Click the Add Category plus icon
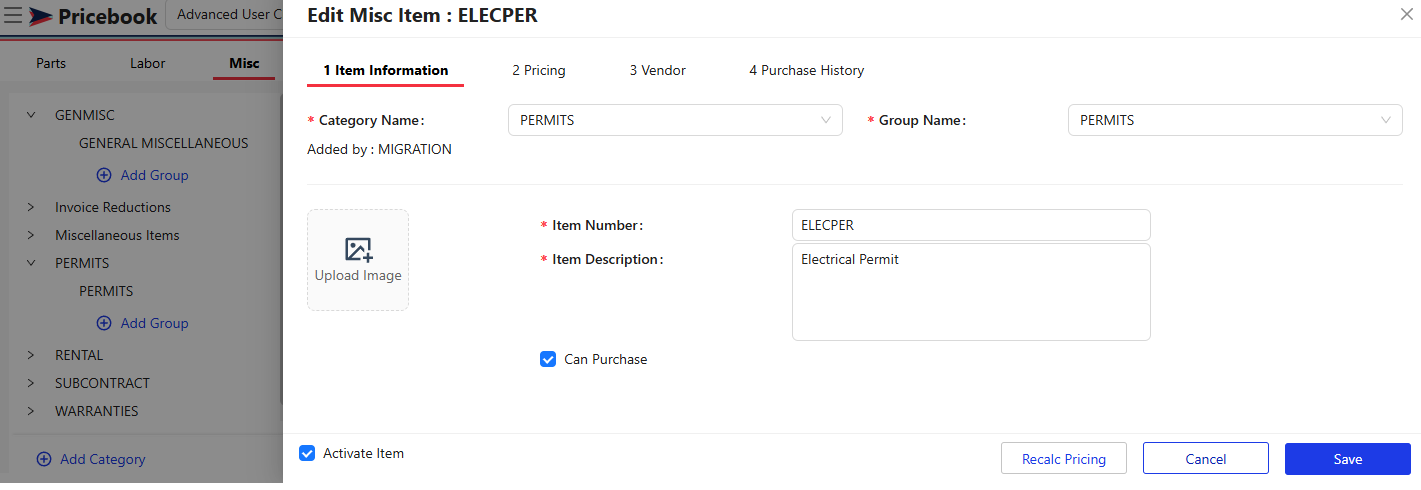Viewport: 1421px width, 490px height. pos(44,459)
